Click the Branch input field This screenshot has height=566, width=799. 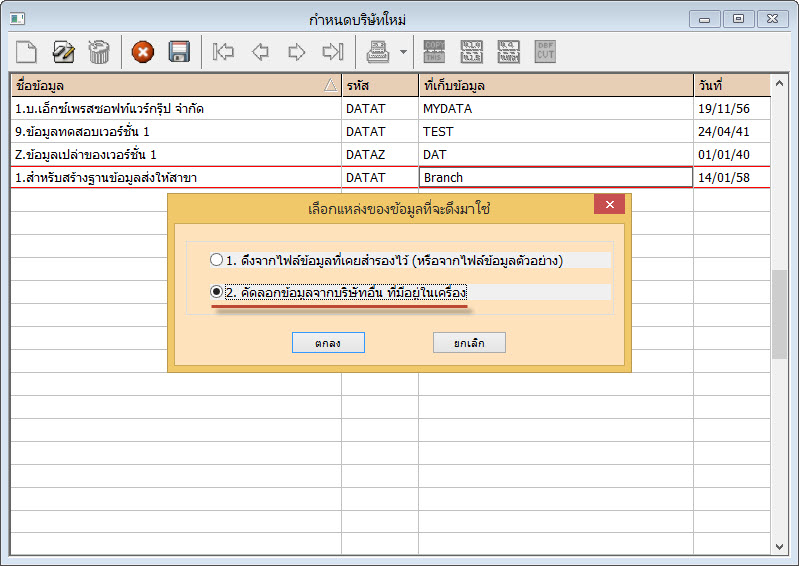(x=556, y=177)
